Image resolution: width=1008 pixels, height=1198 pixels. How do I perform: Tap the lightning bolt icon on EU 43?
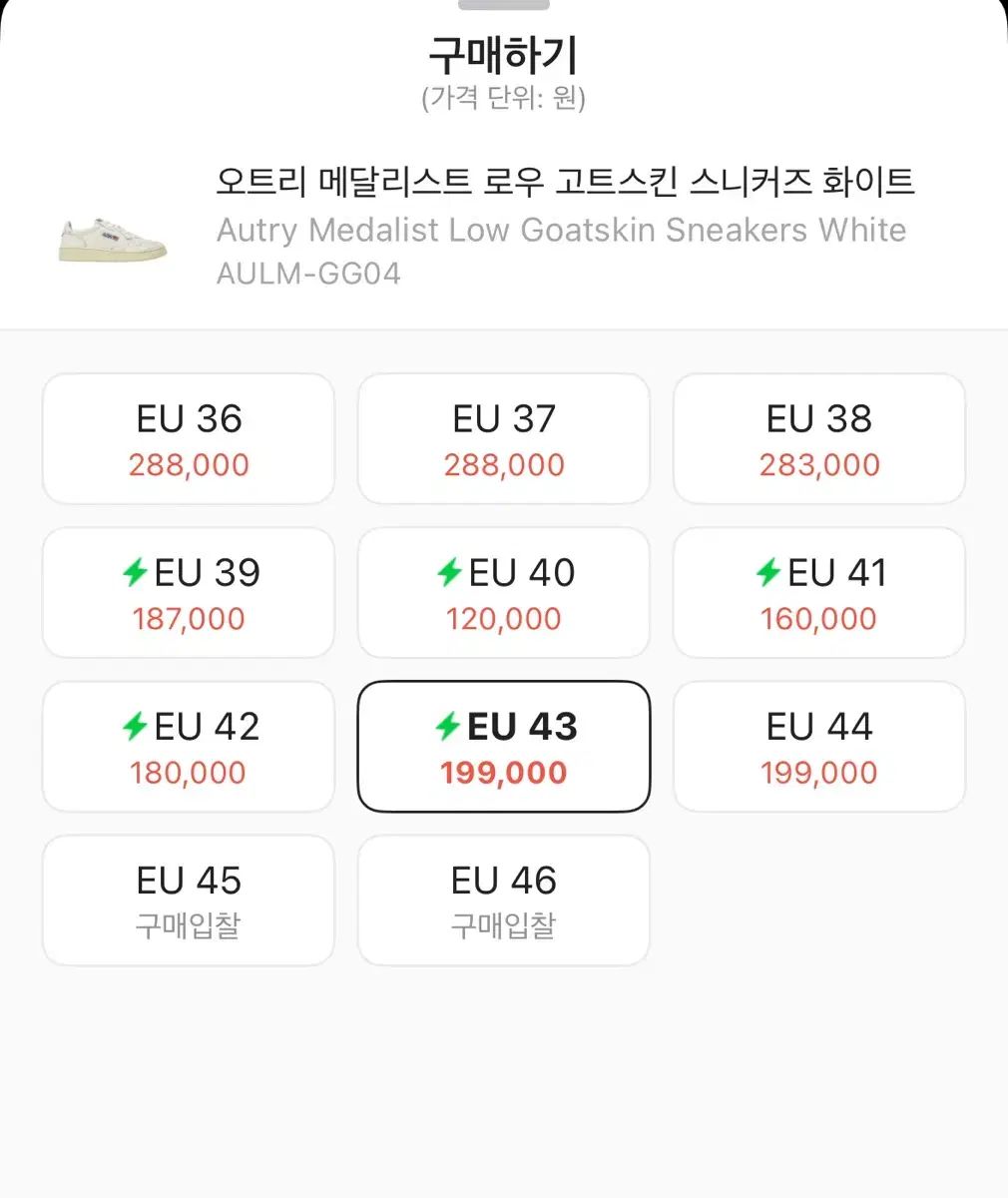[x=448, y=727]
